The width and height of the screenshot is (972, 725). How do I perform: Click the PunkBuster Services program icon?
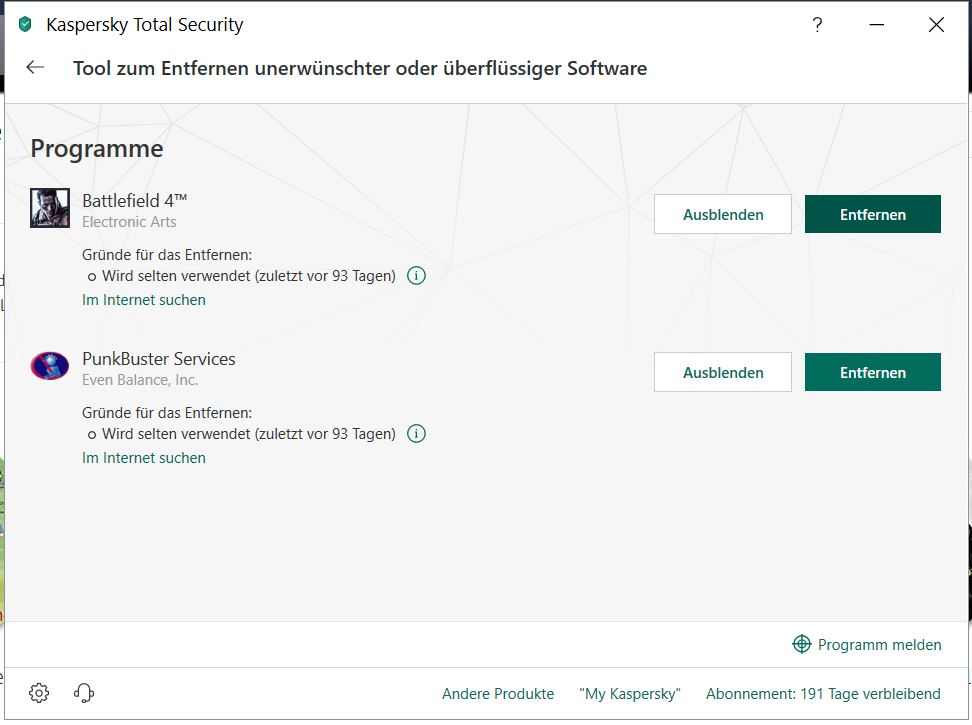[50, 366]
